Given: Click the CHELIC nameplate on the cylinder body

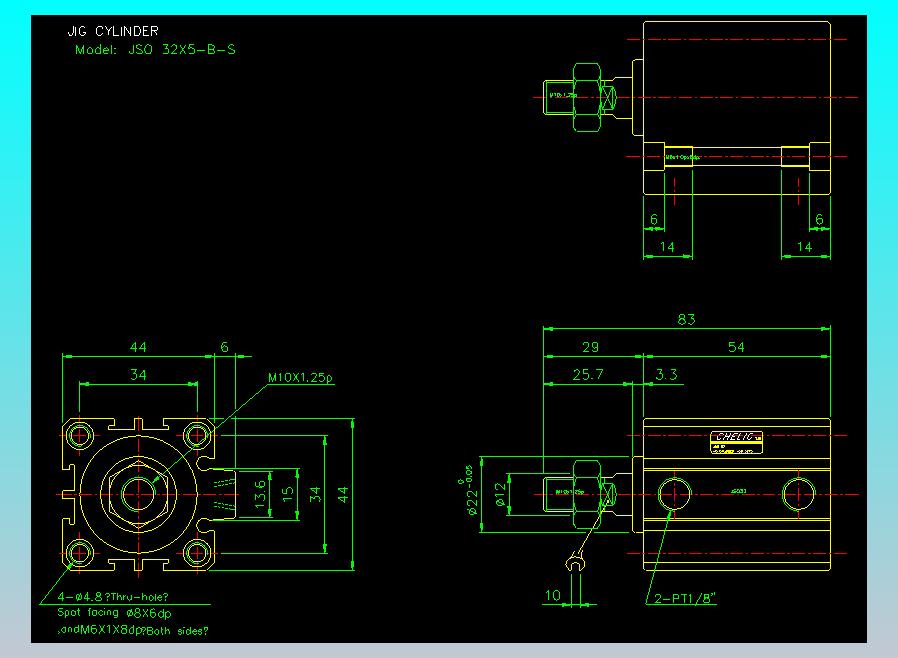Looking at the screenshot, I should point(736,437).
